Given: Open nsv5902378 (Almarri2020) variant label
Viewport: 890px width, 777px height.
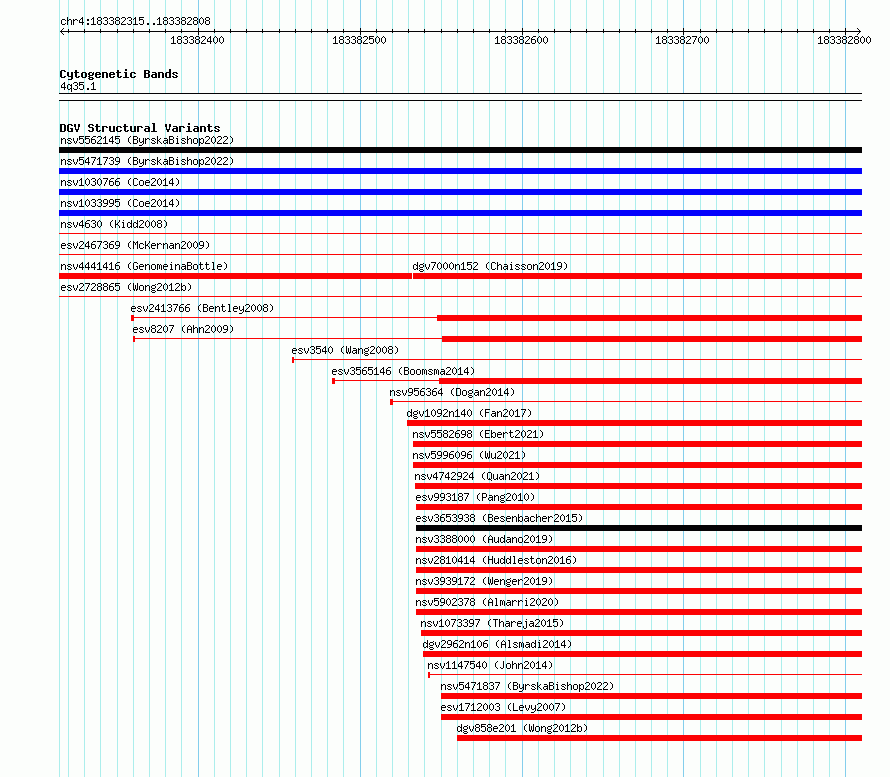Looking at the screenshot, I should pos(487,602).
